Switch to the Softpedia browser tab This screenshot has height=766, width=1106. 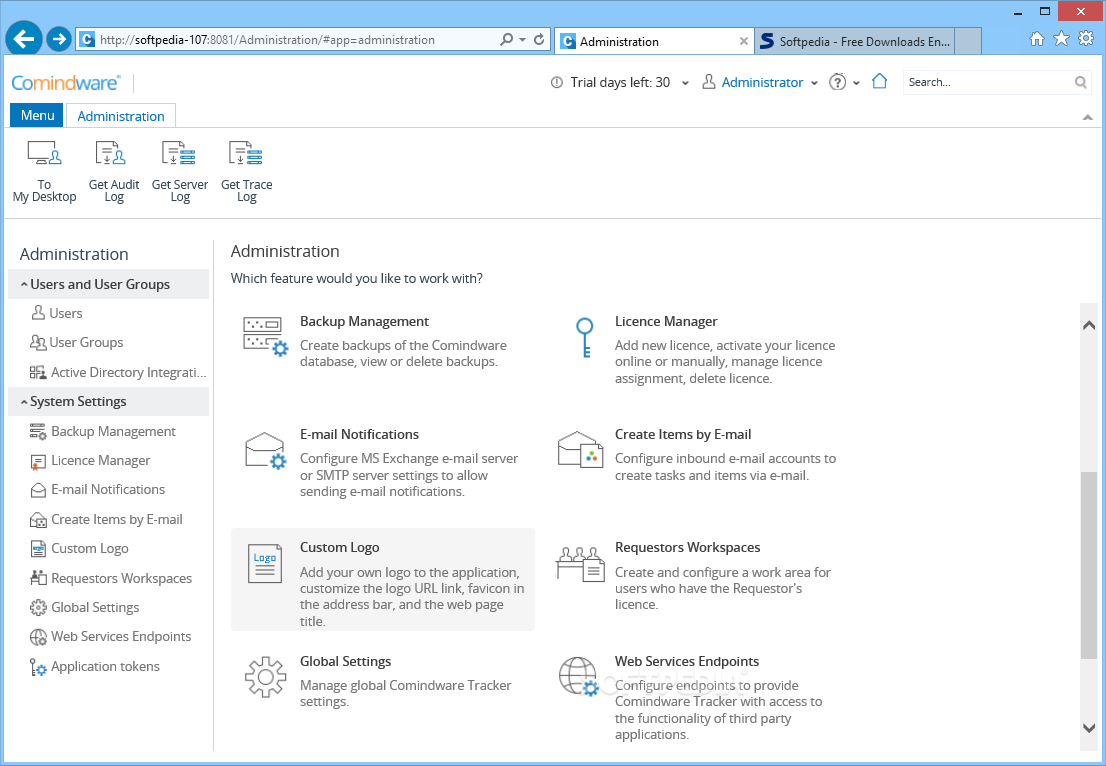coord(854,42)
